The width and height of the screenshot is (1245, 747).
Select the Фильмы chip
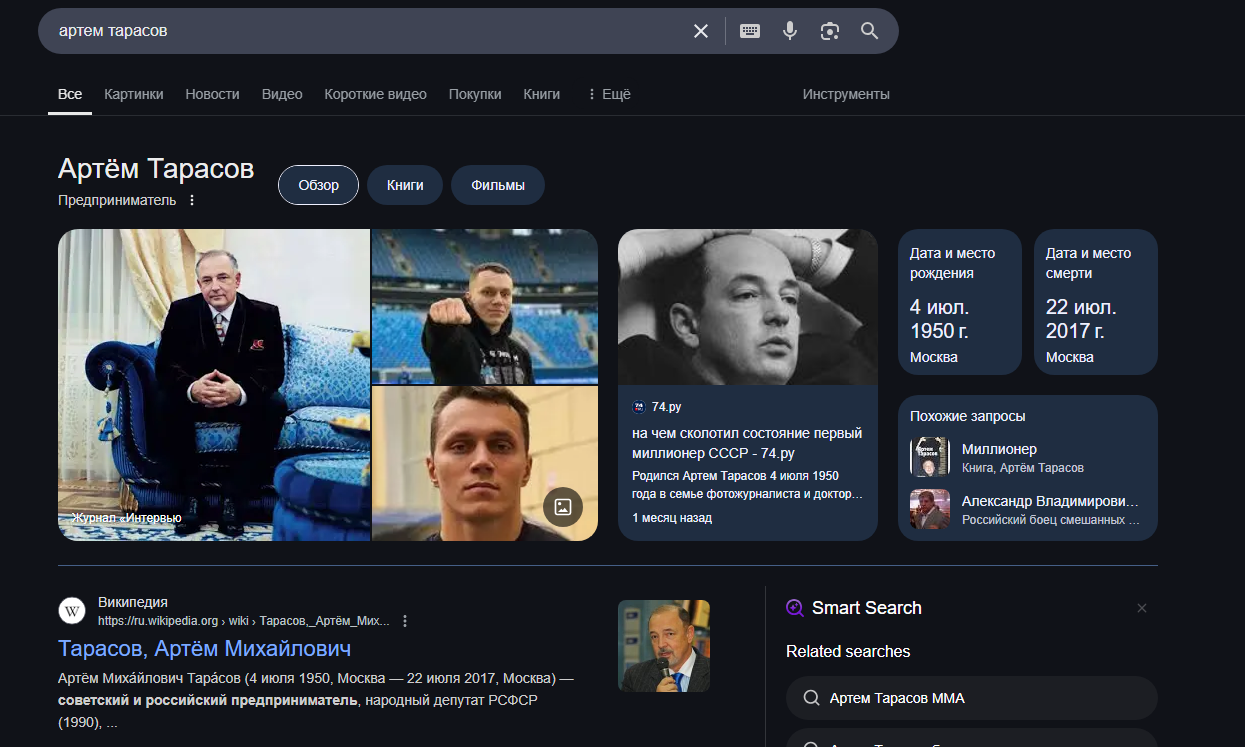click(498, 185)
